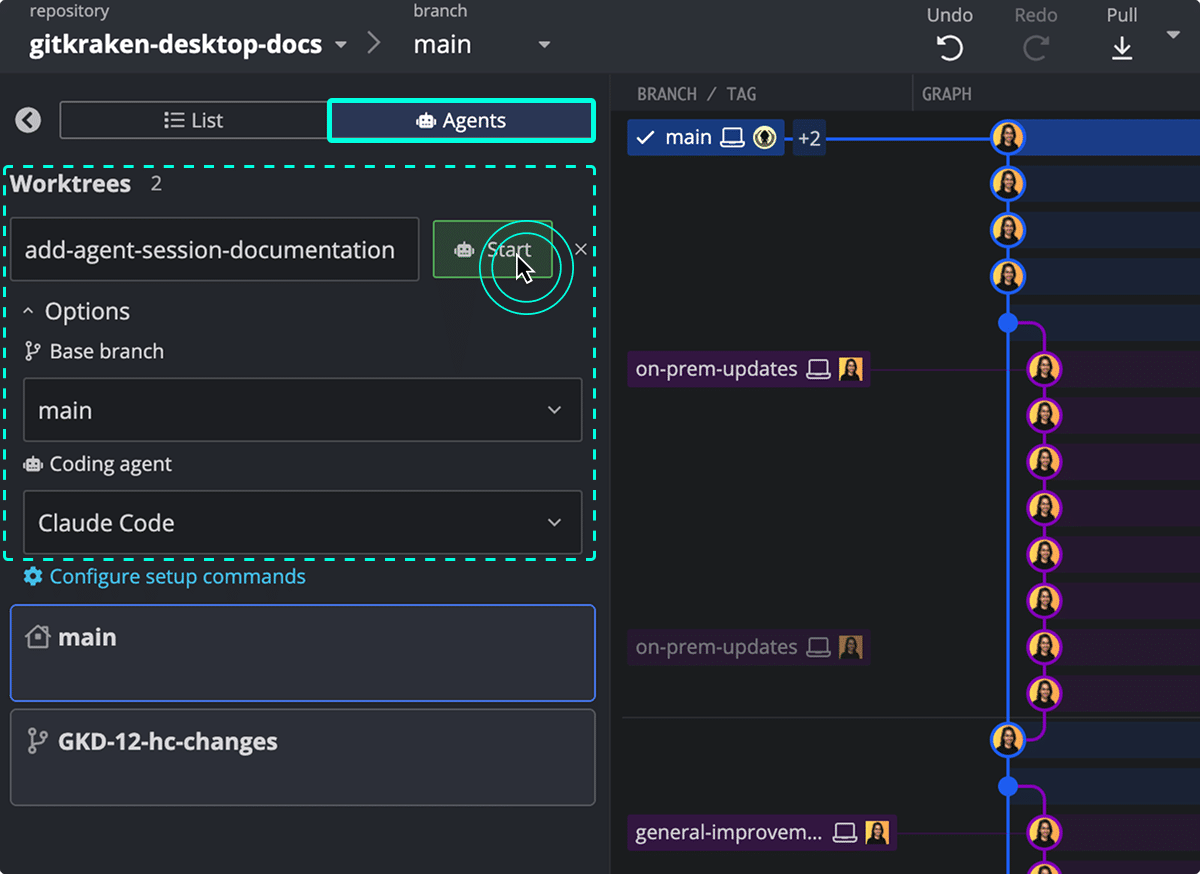Open the Coding agent dropdown showing Claude Code
1200x874 pixels.
pos(302,522)
